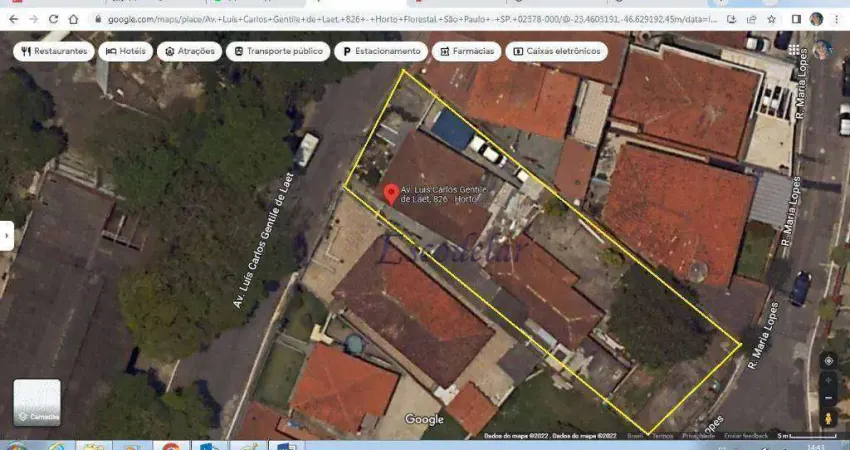Screen dimensions: 850x450
Task: Expand the collapsed side panel
Action: point(7,236)
